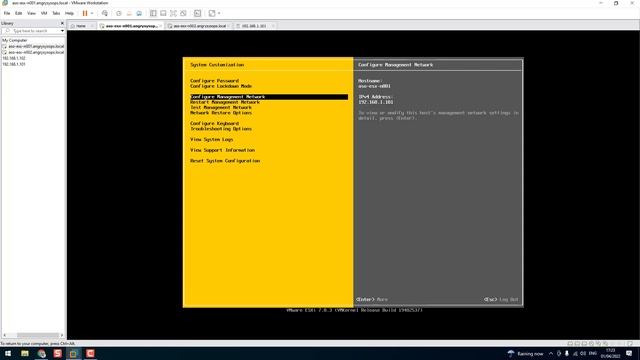640x360 pixels.
Task: Close the Library panel
Action: click(x=62, y=23)
